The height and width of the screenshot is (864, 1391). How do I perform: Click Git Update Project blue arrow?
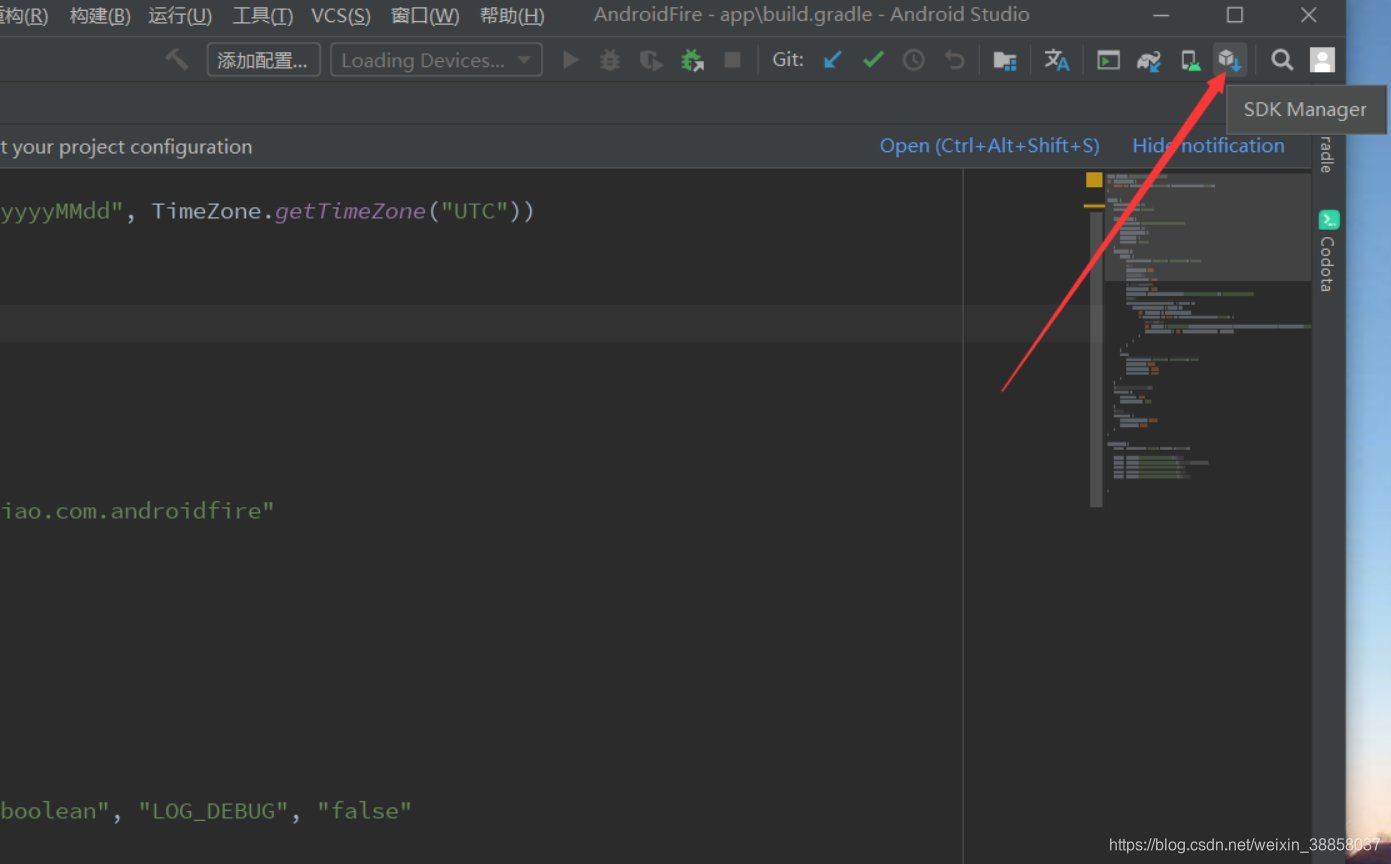coord(832,60)
